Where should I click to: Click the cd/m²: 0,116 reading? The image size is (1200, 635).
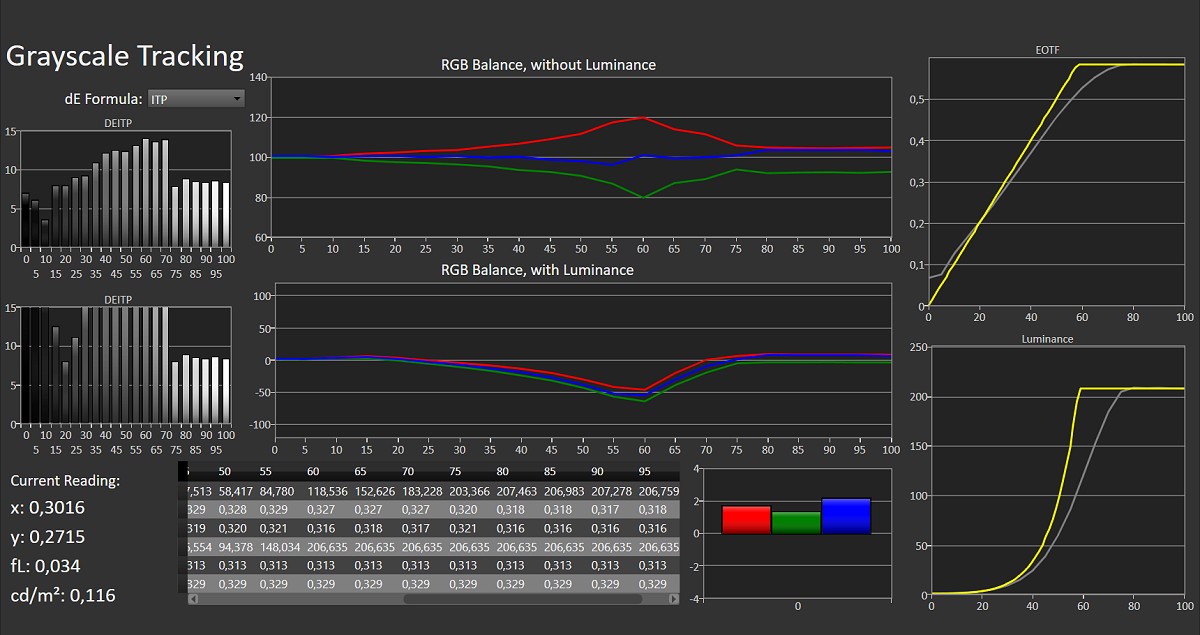pos(62,596)
